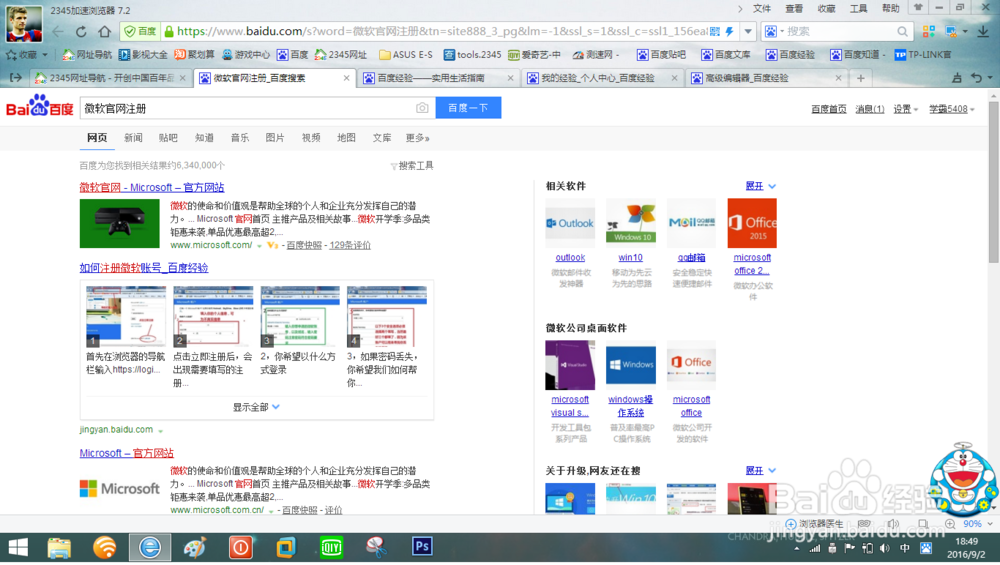Click the camera image-search icon in search box

click(x=422, y=108)
